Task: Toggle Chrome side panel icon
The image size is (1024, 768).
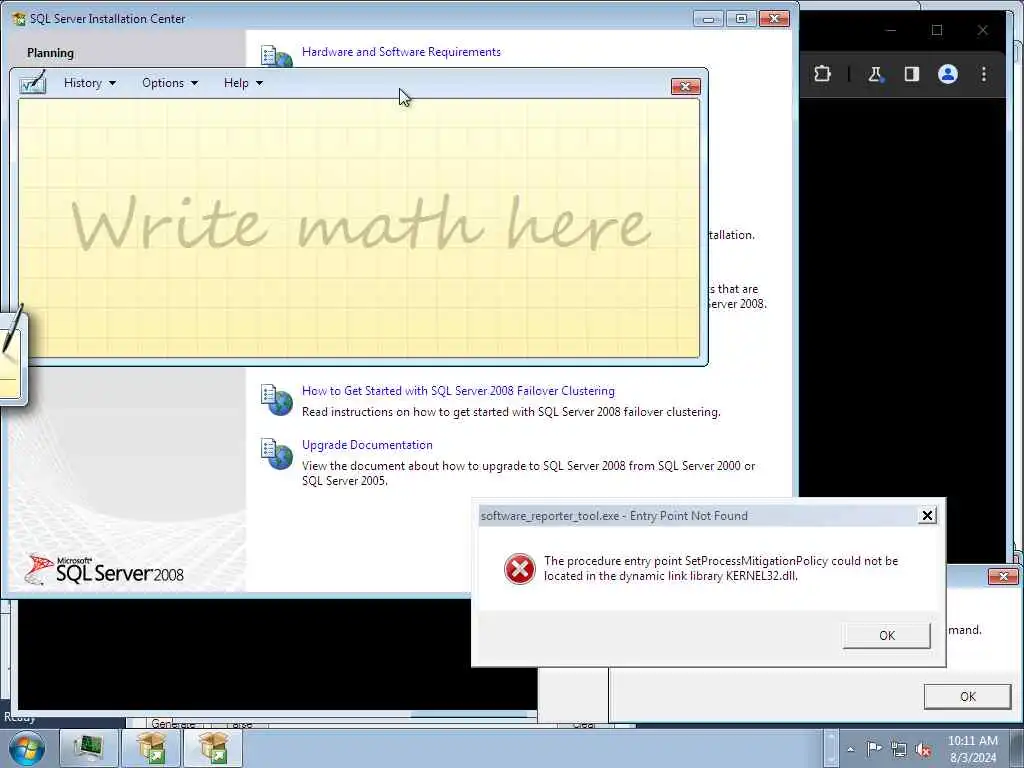Action: pyautogui.click(x=912, y=74)
